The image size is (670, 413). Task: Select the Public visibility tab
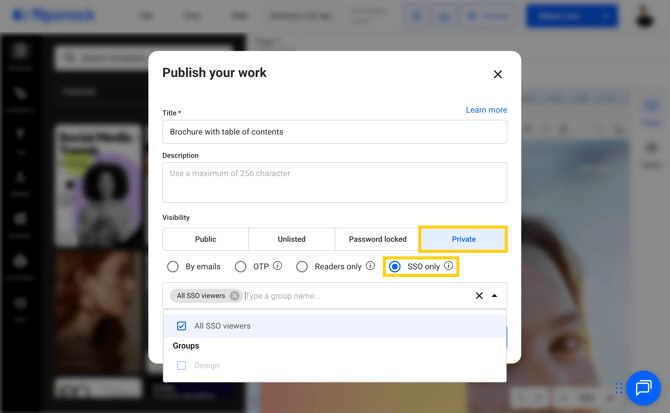(206, 240)
